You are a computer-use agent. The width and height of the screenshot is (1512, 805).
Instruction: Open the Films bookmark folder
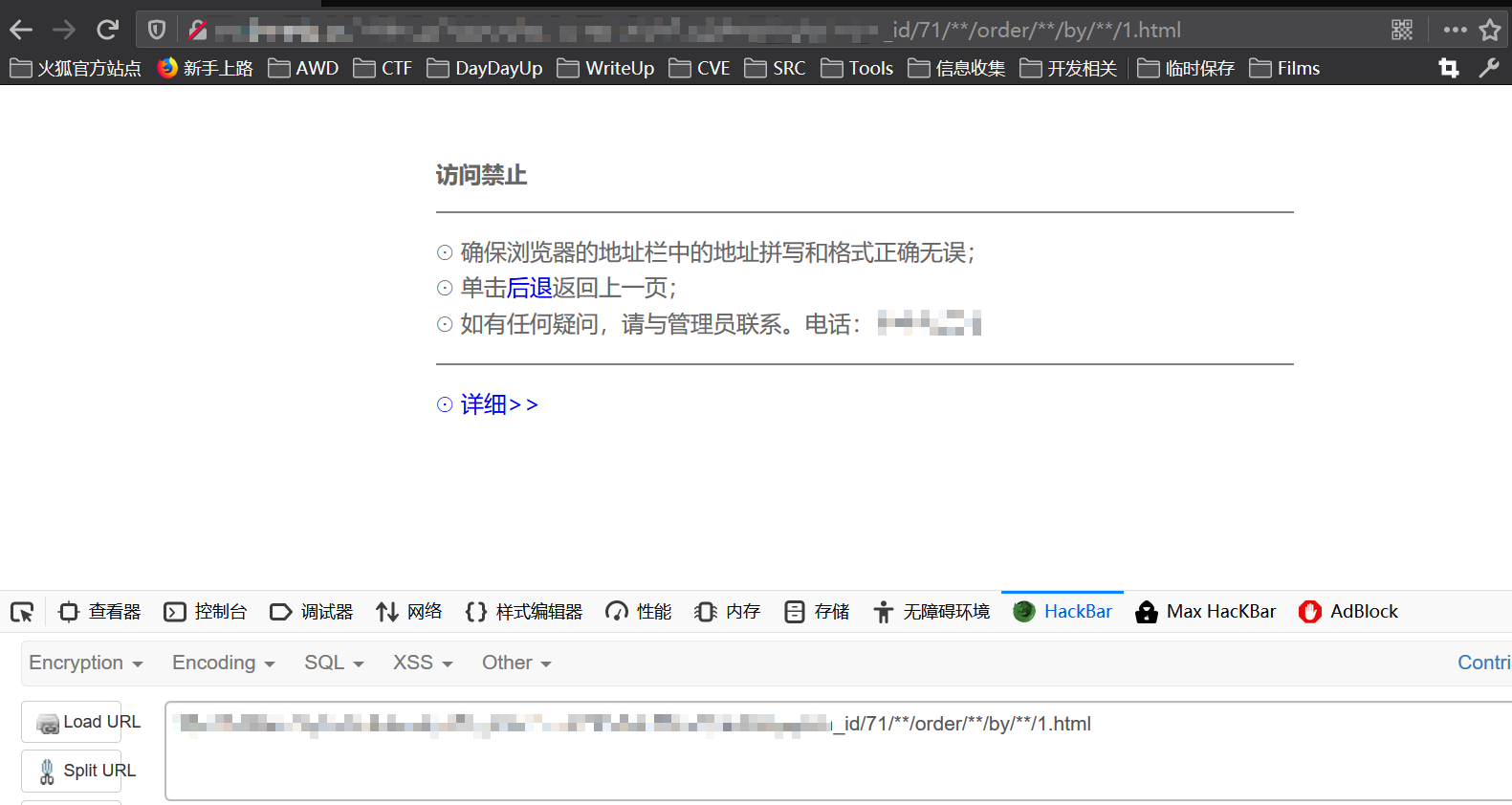[x=1284, y=68]
